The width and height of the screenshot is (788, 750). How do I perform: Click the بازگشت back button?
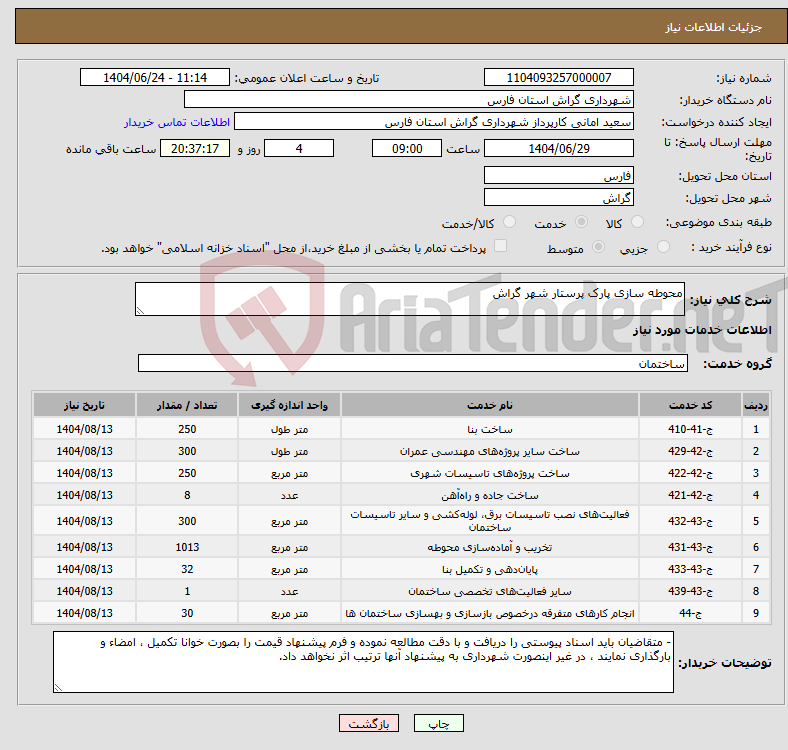[x=369, y=723]
